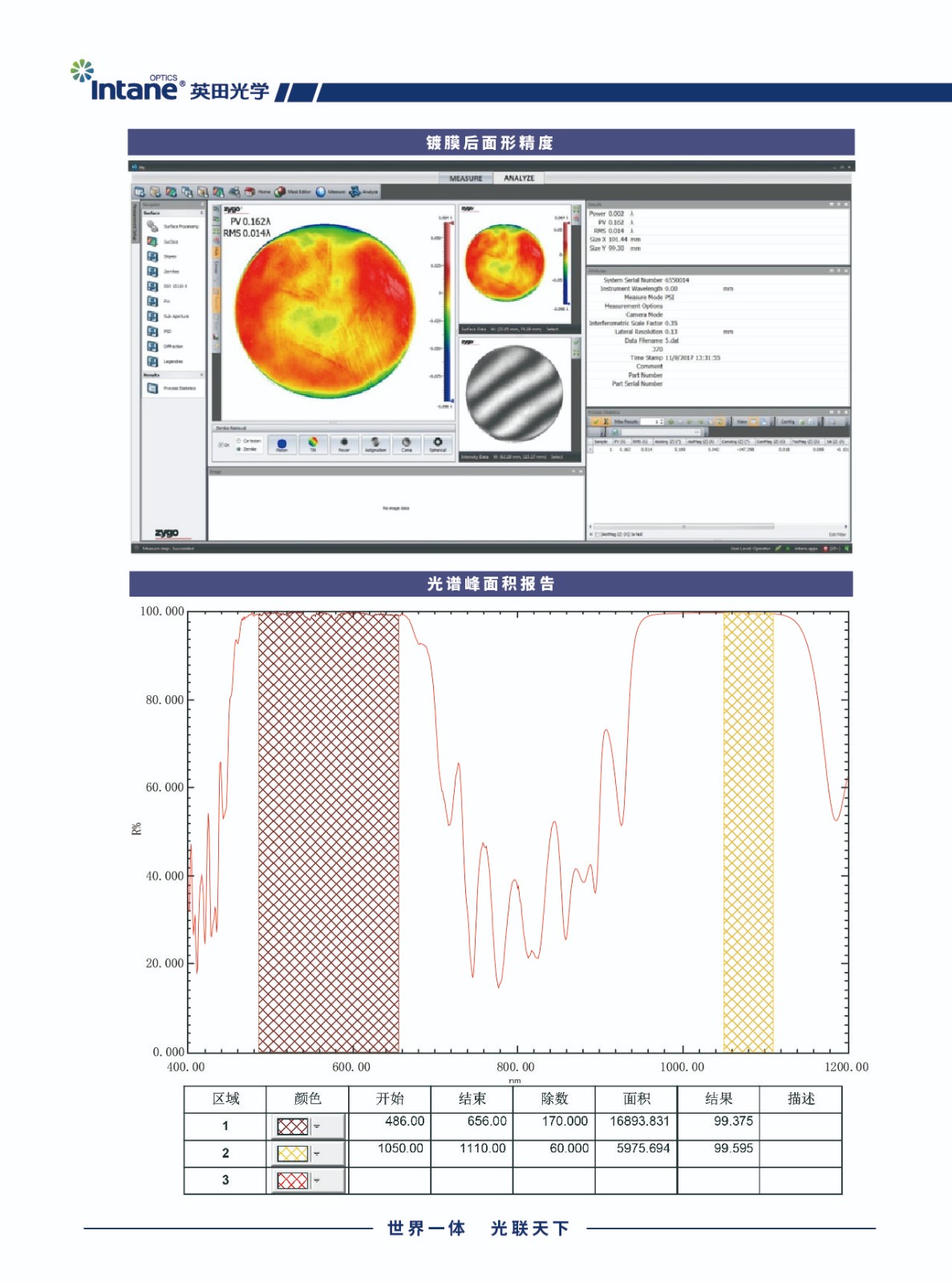Click region 1 end value 656.00
The image size is (952, 1283).
coord(487,1121)
